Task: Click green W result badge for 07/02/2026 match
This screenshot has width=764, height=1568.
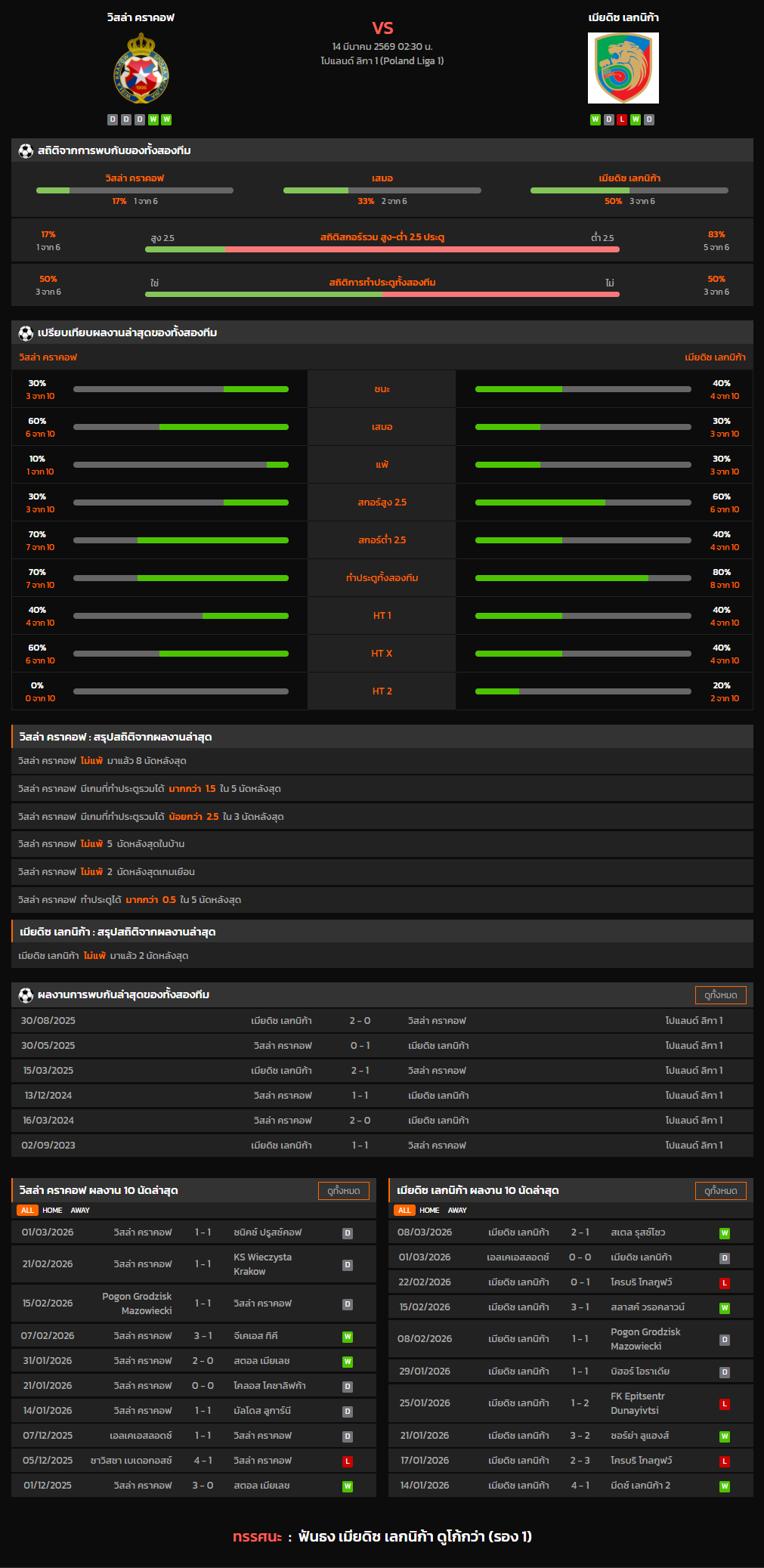Action: 348,1336
